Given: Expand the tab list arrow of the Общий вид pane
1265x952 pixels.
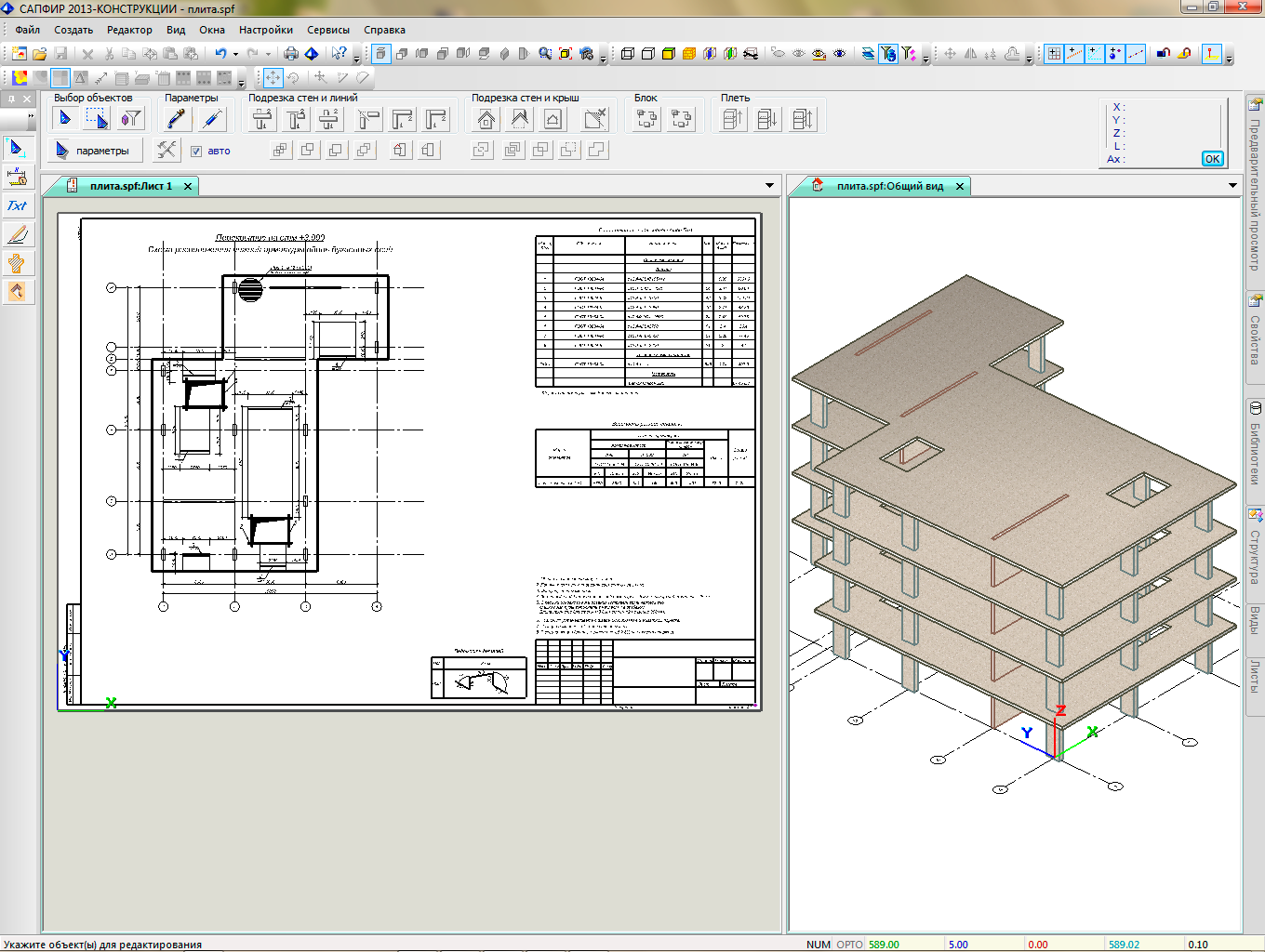Looking at the screenshot, I should pos(1232,186).
